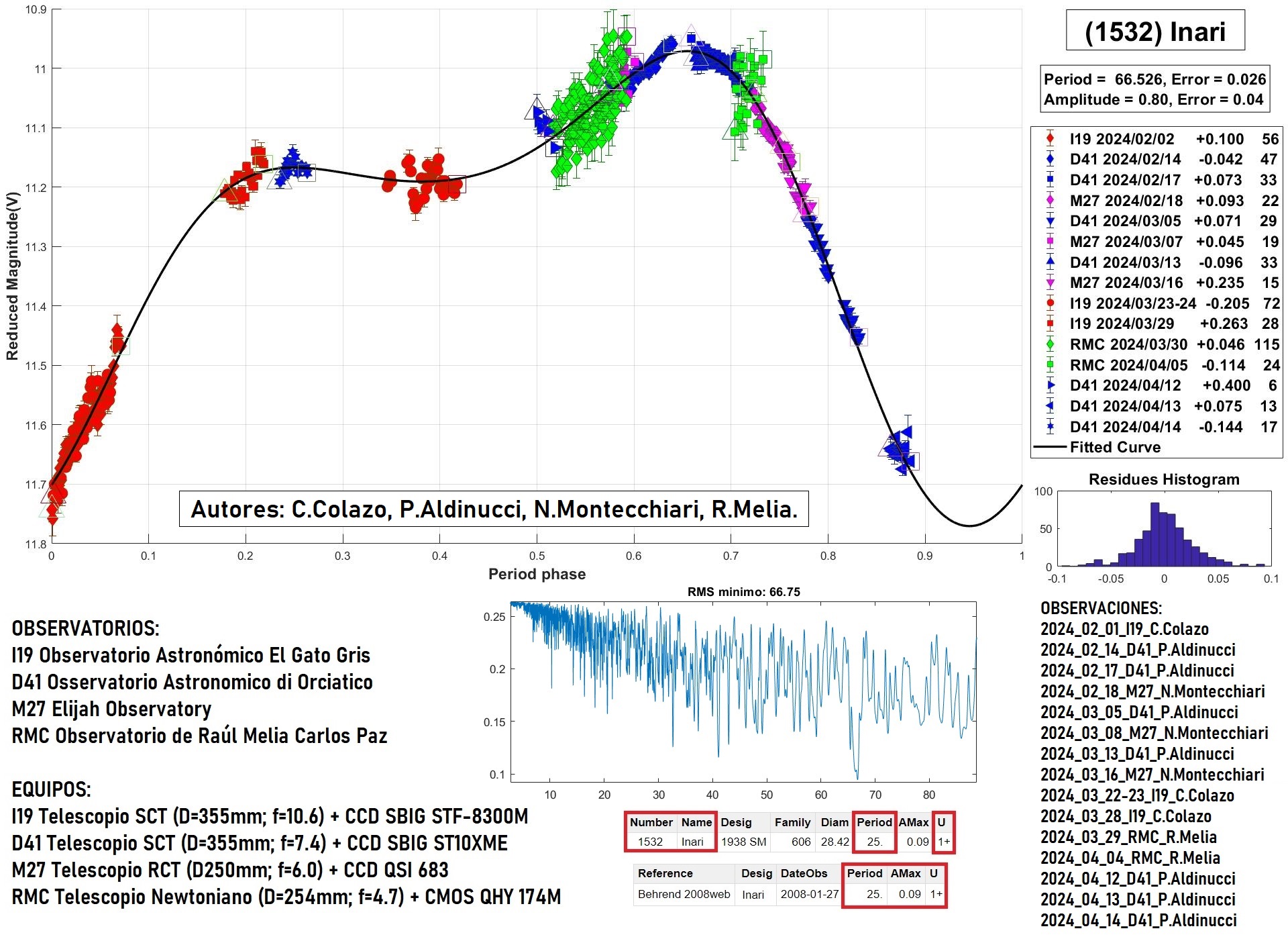Click the M27 Telescopio RCT equipment line

point(230,870)
